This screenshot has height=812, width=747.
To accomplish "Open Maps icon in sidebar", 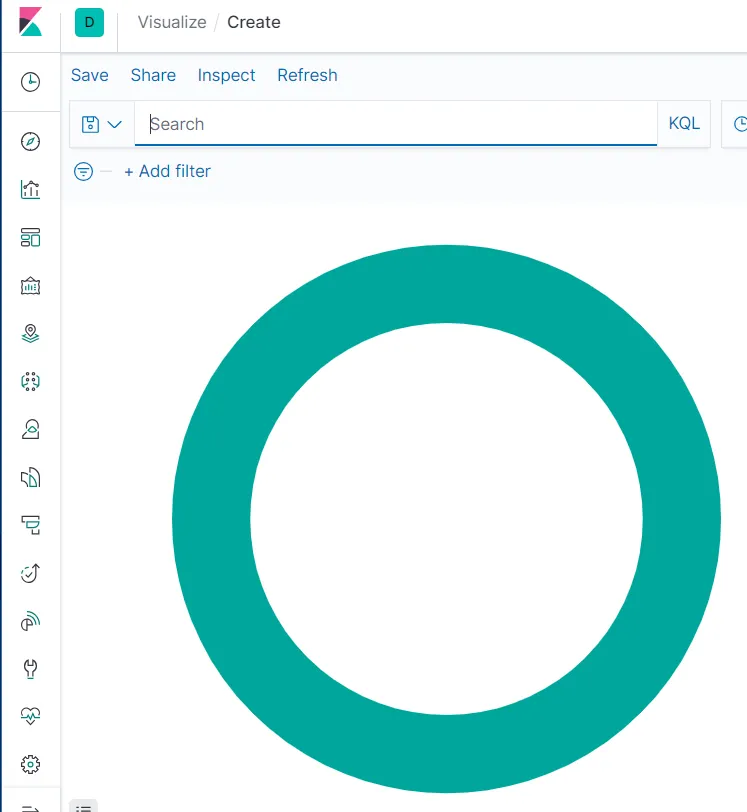I will (31, 334).
